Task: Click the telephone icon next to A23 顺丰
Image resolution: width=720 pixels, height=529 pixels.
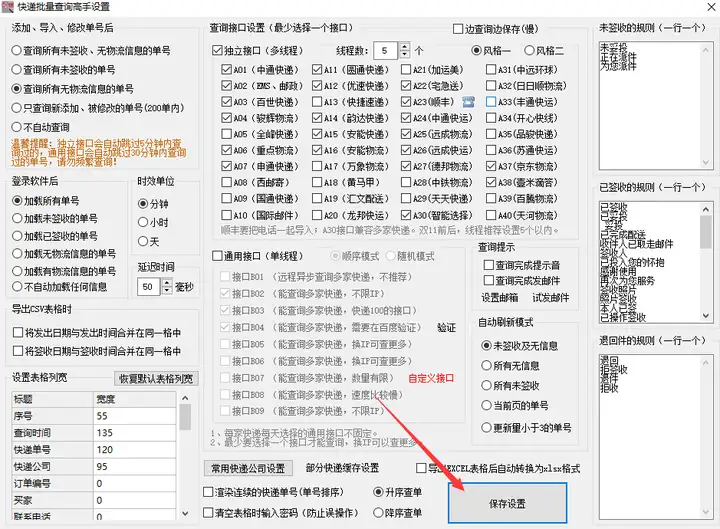Action: tap(468, 101)
